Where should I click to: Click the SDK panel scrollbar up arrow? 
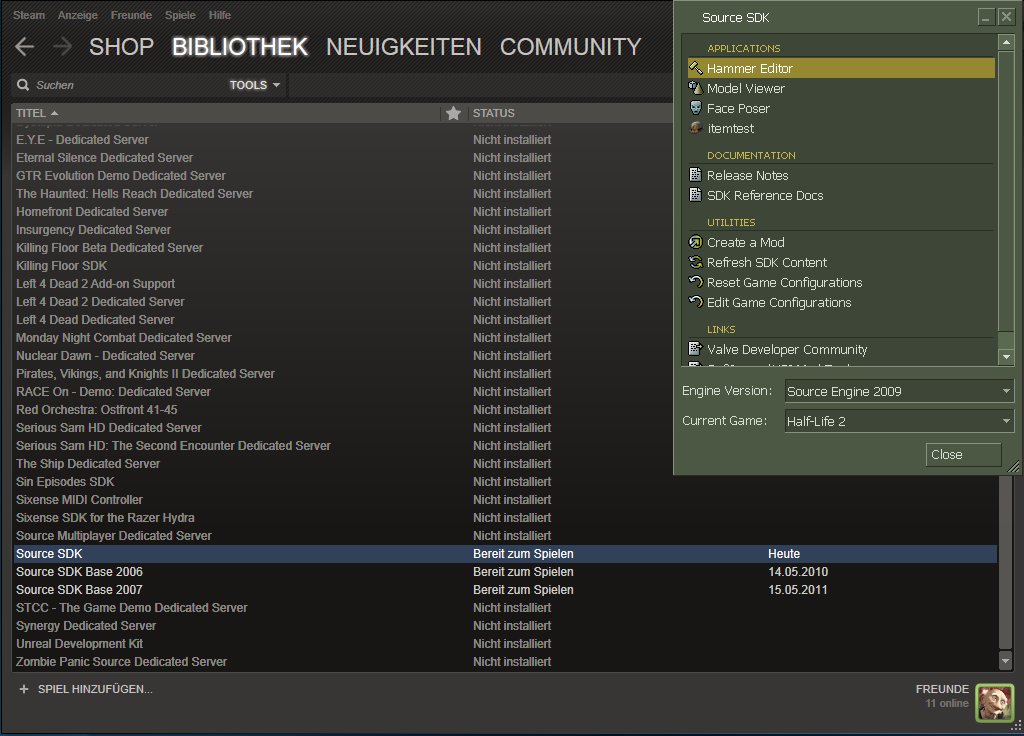tap(1006, 42)
